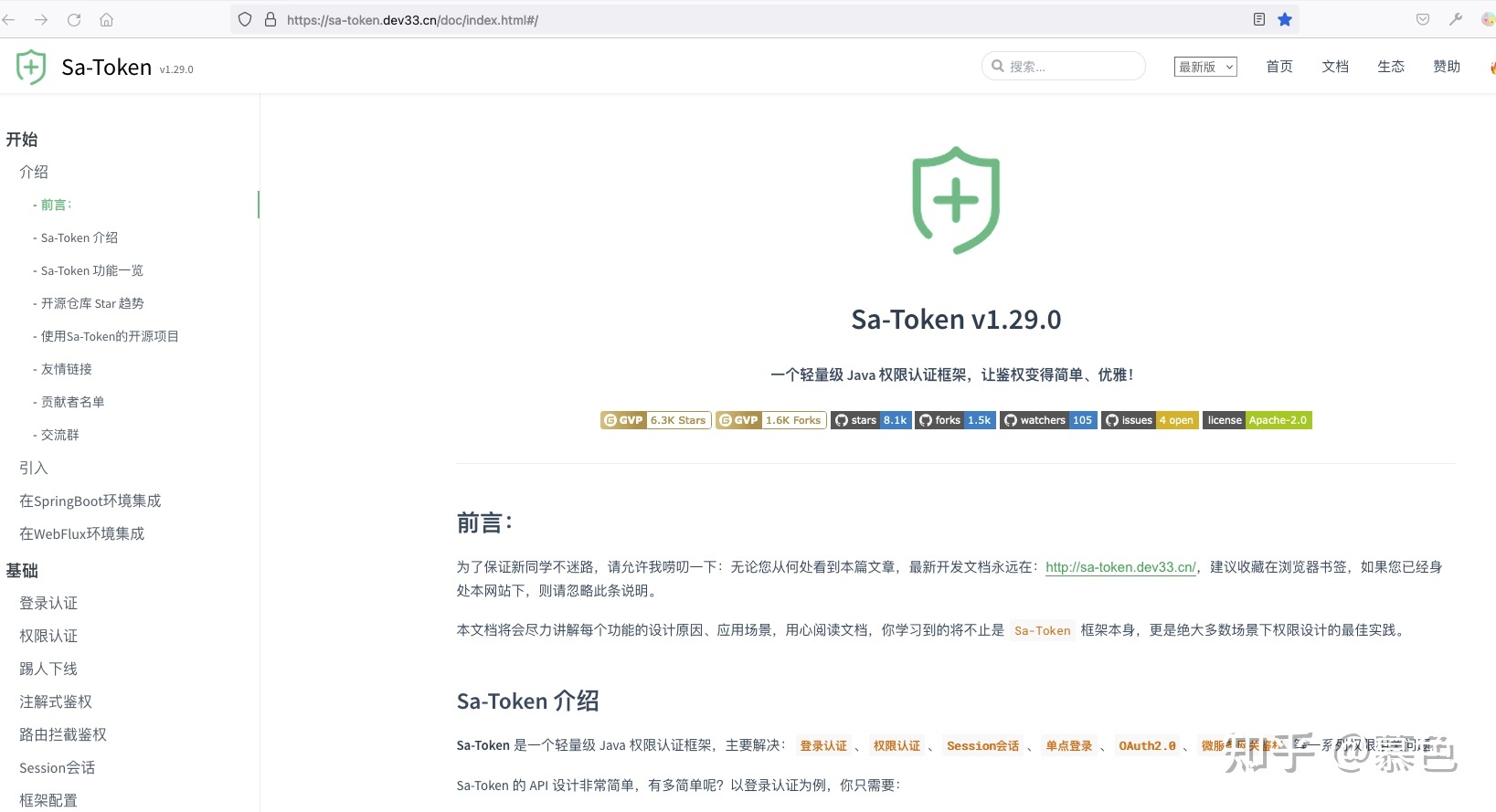Reload the page with the refresh icon
This screenshot has width=1496, height=812.
[x=74, y=19]
